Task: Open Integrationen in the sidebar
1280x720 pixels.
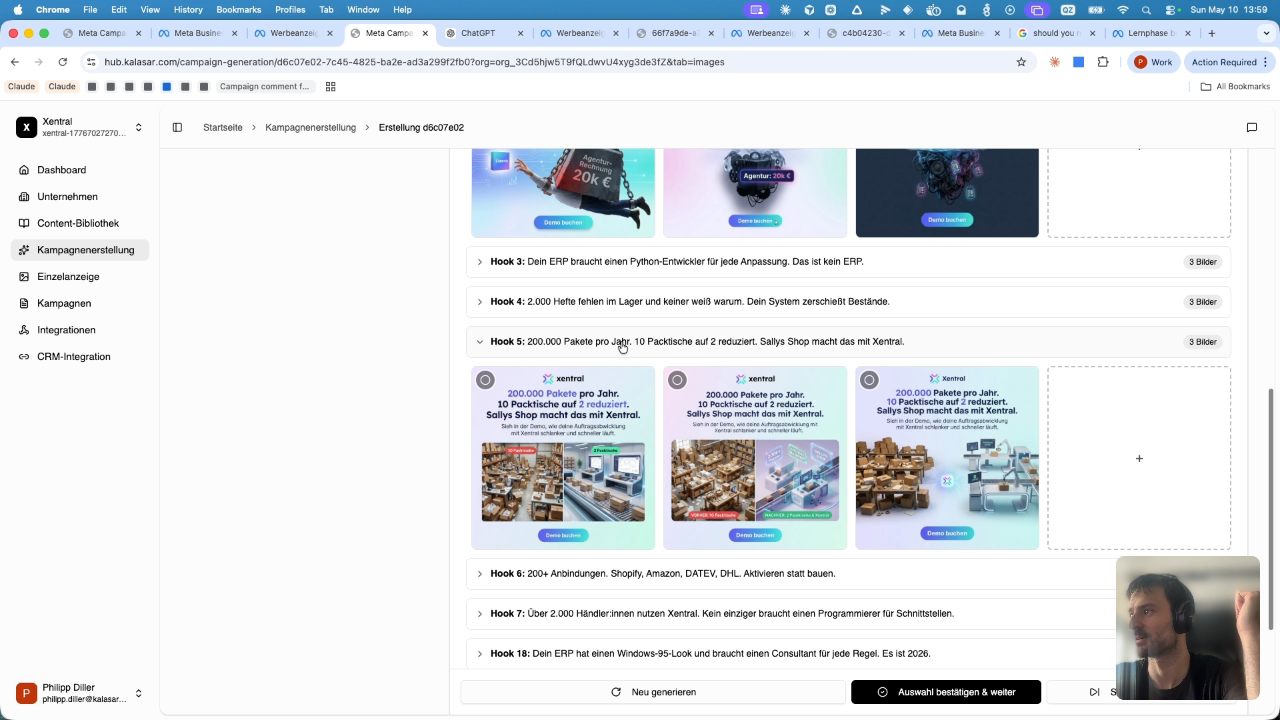Action: [x=80, y=330]
